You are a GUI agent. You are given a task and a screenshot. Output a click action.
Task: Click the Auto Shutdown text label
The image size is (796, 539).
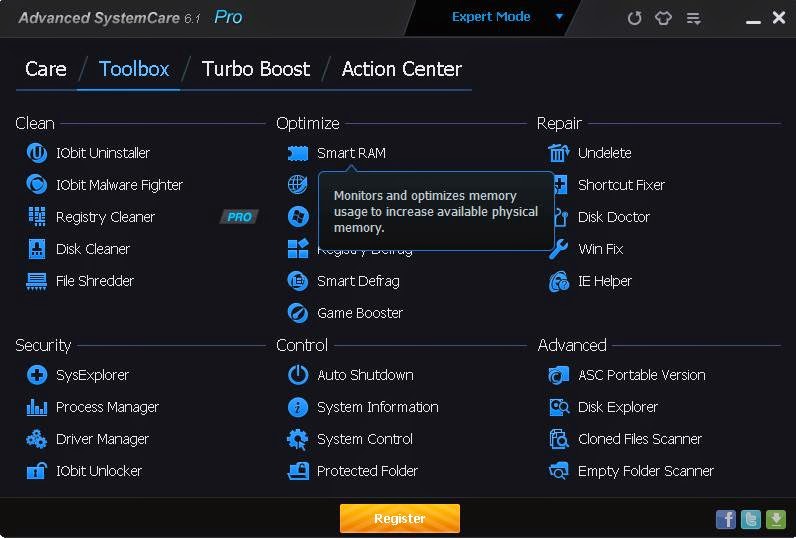point(365,375)
